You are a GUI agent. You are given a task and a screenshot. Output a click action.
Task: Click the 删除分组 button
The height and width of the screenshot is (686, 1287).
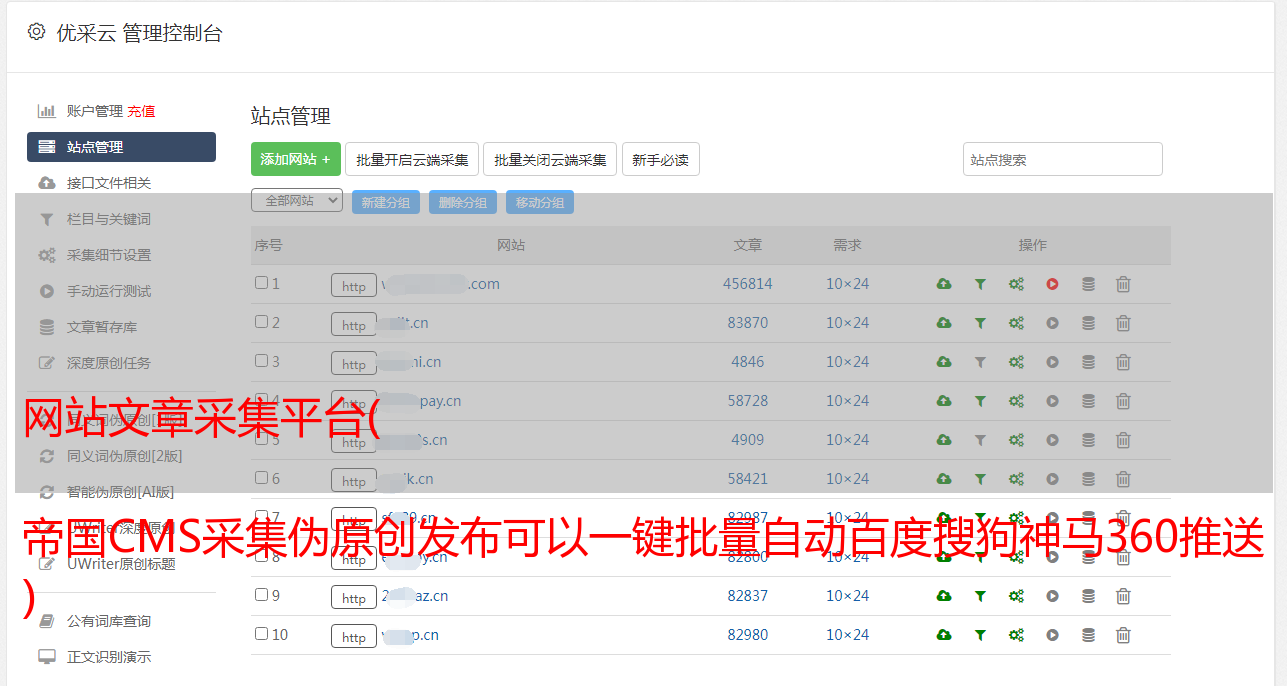463,202
